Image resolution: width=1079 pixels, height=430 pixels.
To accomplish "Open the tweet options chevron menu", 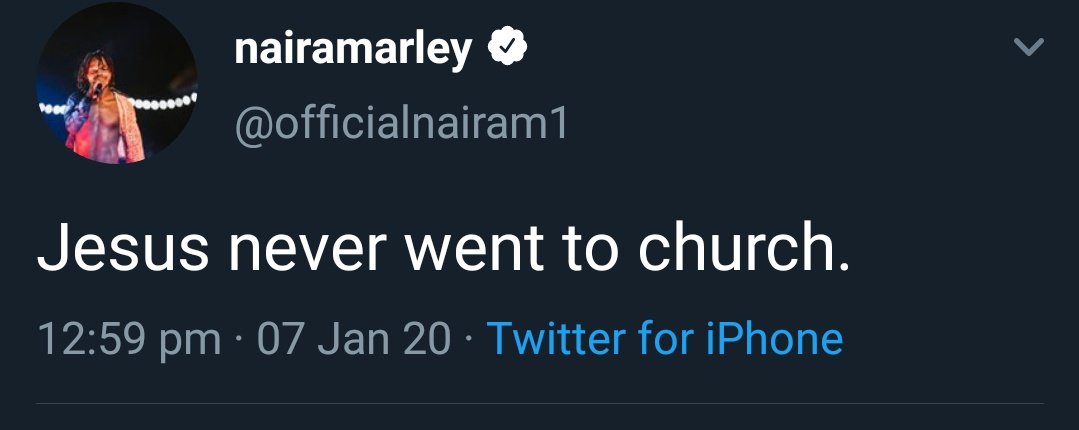I will click(x=1028, y=47).
